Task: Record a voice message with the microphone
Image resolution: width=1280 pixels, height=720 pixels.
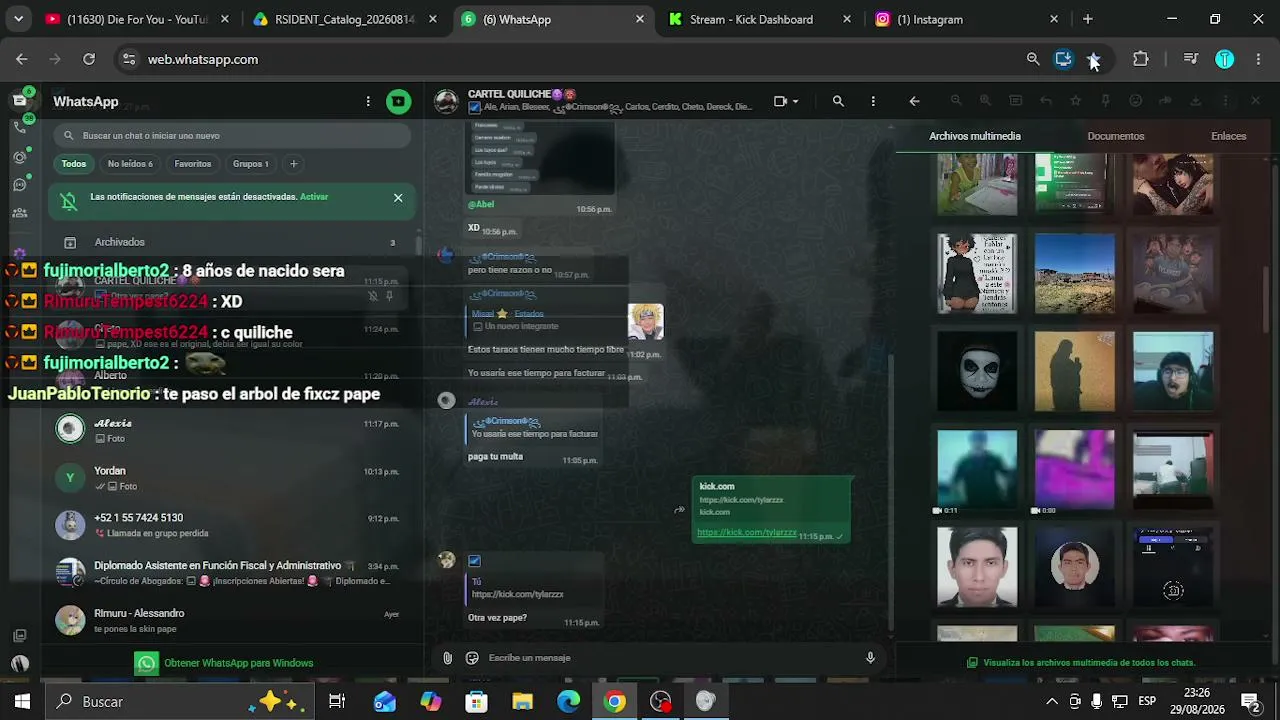Action: coord(870,658)
